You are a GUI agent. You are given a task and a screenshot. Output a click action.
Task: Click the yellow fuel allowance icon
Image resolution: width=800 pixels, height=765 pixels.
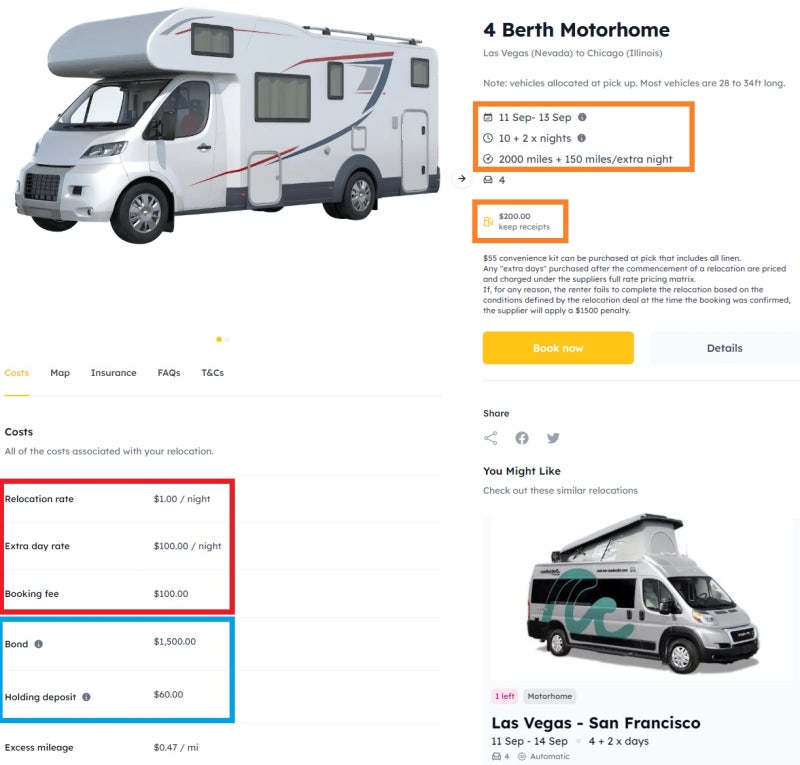click(488, 221)
